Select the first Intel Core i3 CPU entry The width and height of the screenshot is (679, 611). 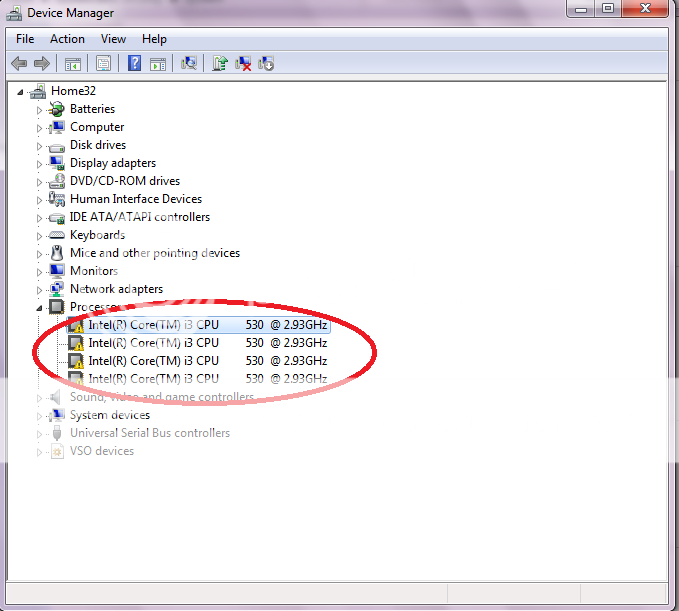[153, 325]
